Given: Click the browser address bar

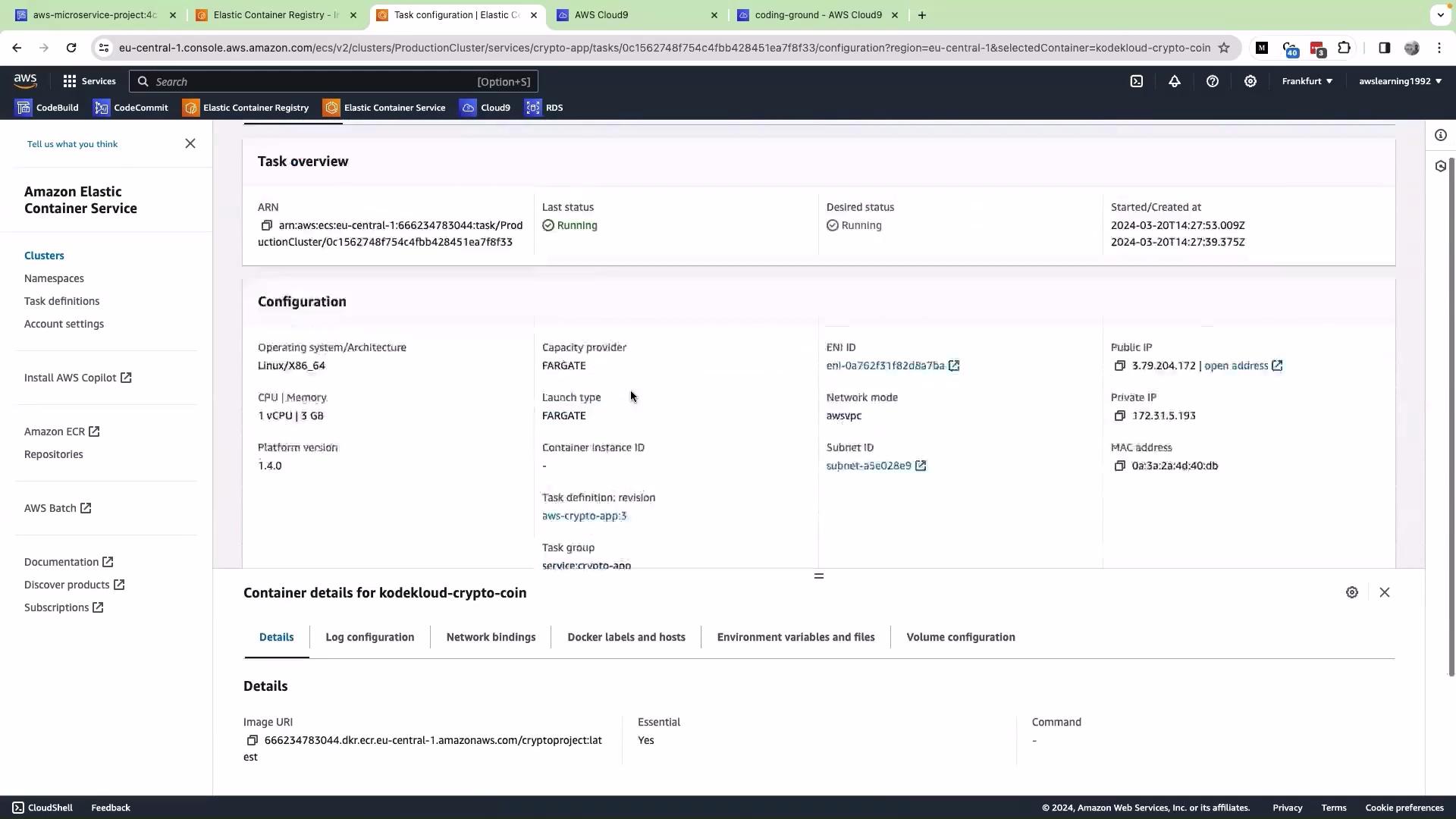Looking at the screenshot, I should [664, 48].
